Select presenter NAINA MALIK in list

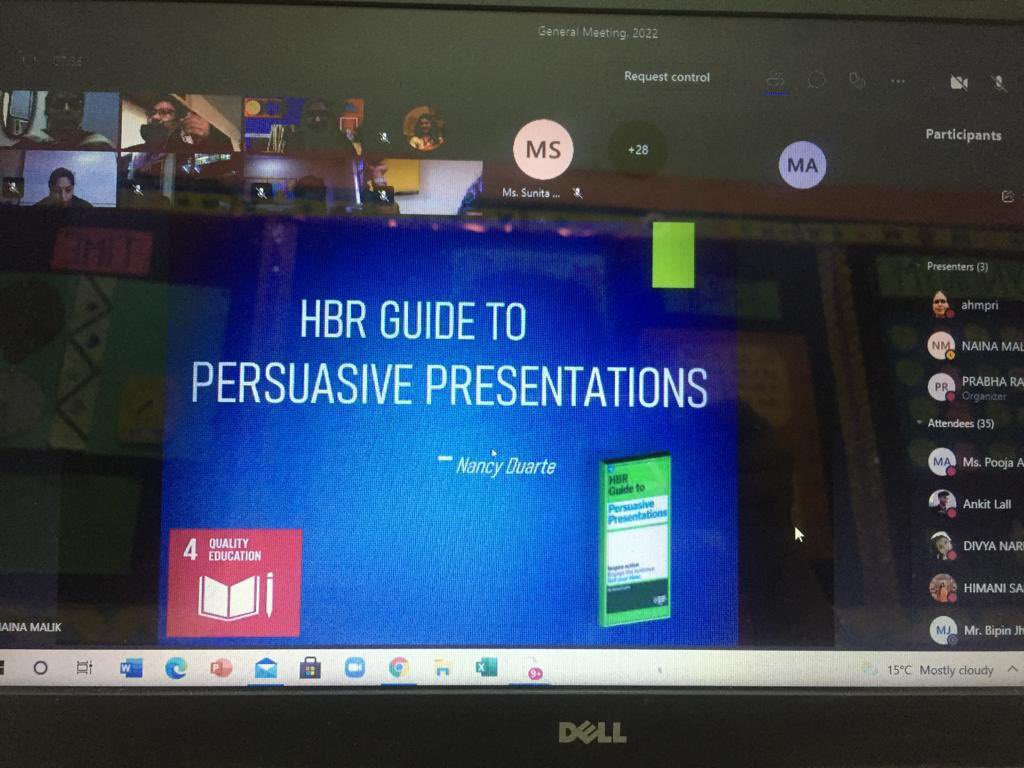[x=974, y=346]
